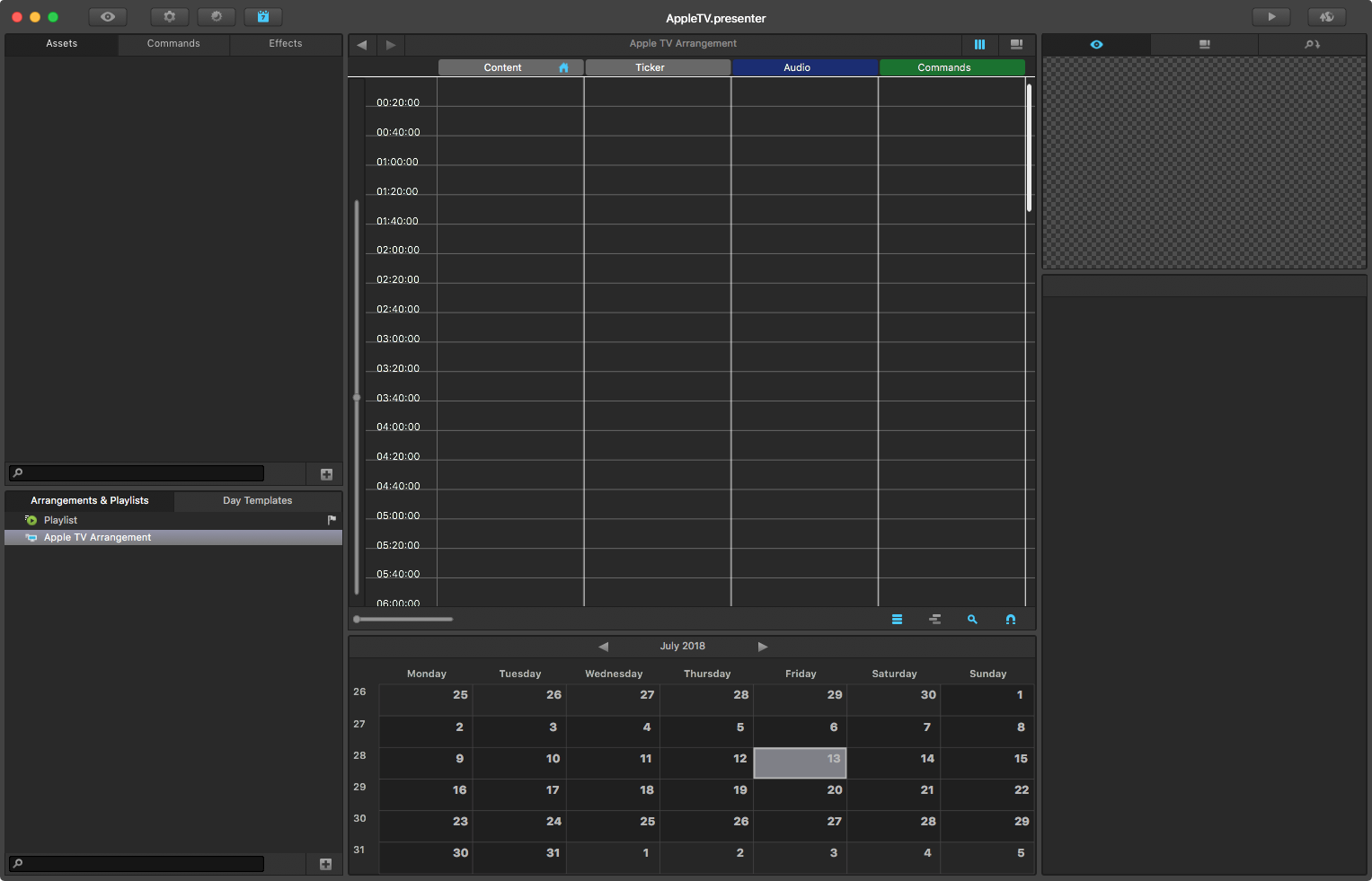The height and width of the screenshot is (881, 1372).
Task: Click the circular dial toolbar button
Action: pyautogui.click(x=217, y=17)
